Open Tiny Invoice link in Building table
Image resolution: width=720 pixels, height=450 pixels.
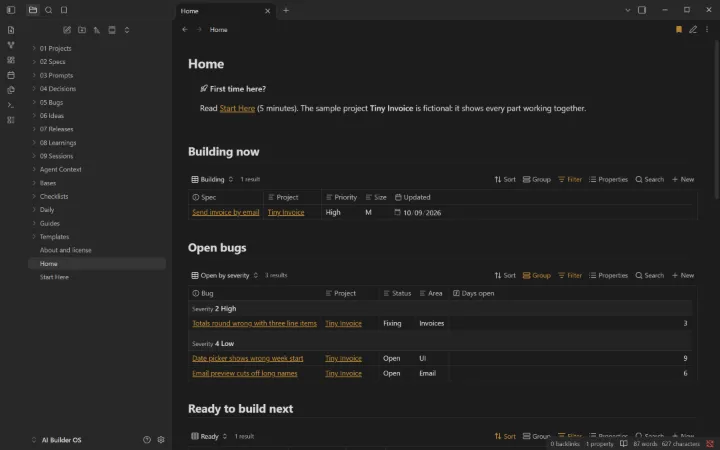286,212
